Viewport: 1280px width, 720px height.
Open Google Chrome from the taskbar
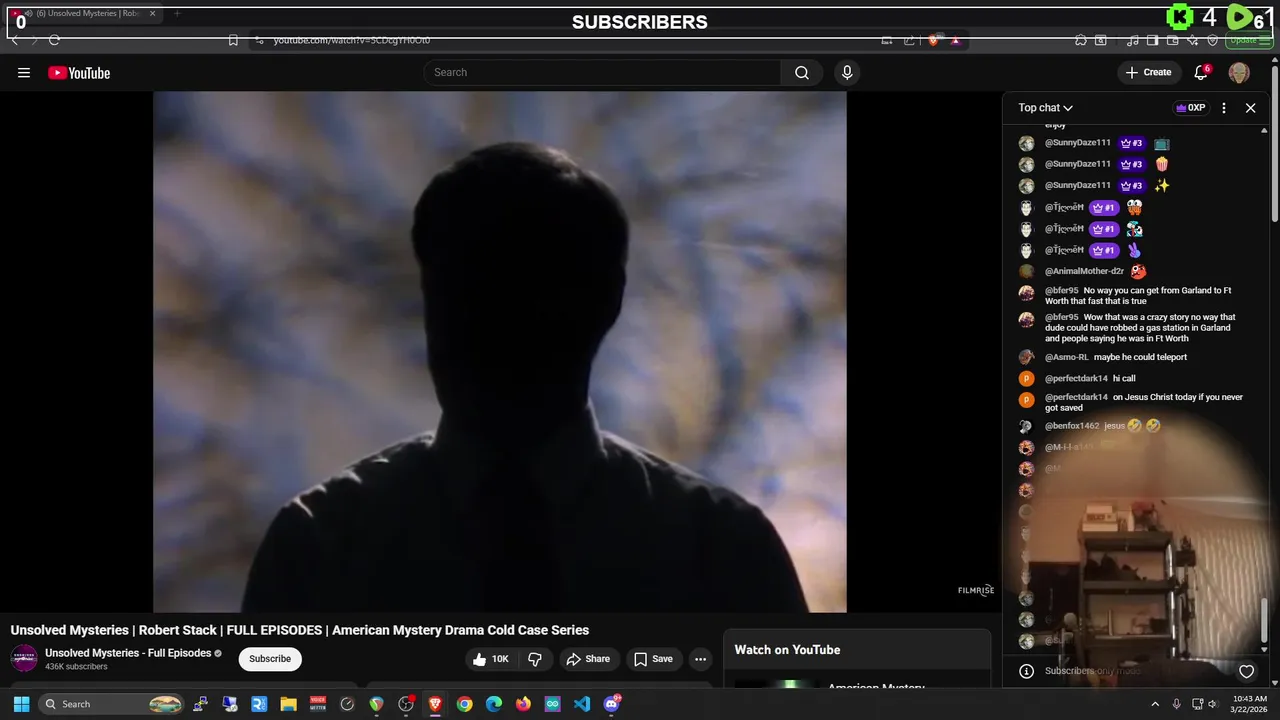(464, 704)
